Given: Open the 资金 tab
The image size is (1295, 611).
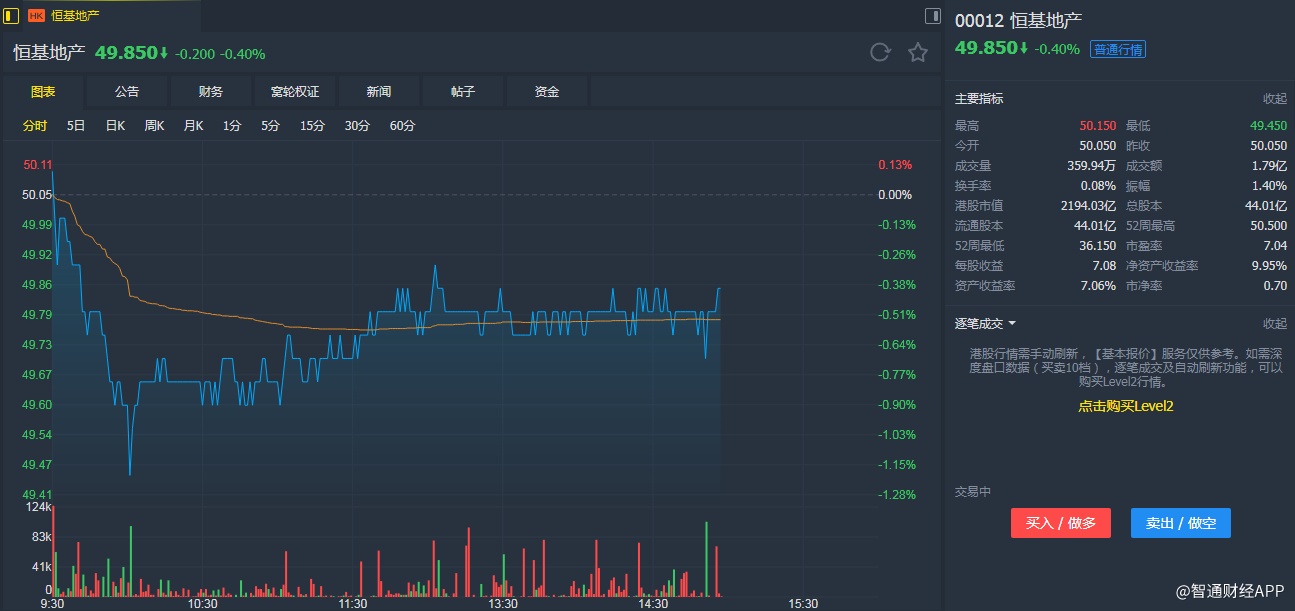Looking at the screenshot, I should click(547, 92).
